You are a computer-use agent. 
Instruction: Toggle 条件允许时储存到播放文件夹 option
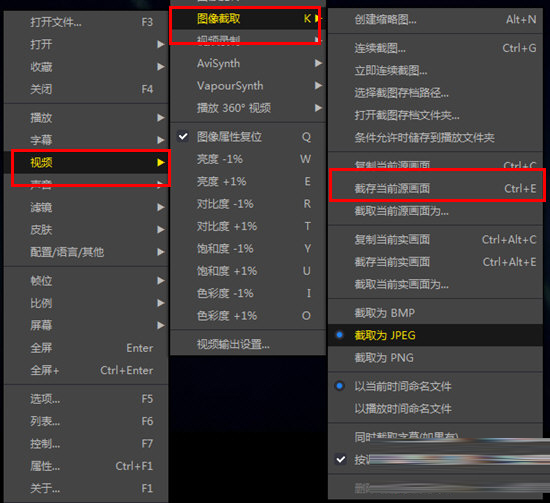pos(435,138)
